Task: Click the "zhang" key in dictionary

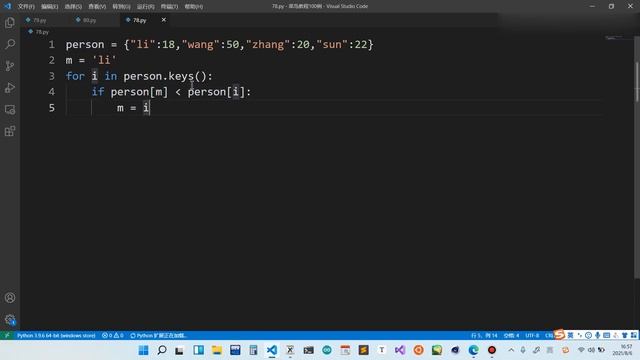Action: (268, 44)
